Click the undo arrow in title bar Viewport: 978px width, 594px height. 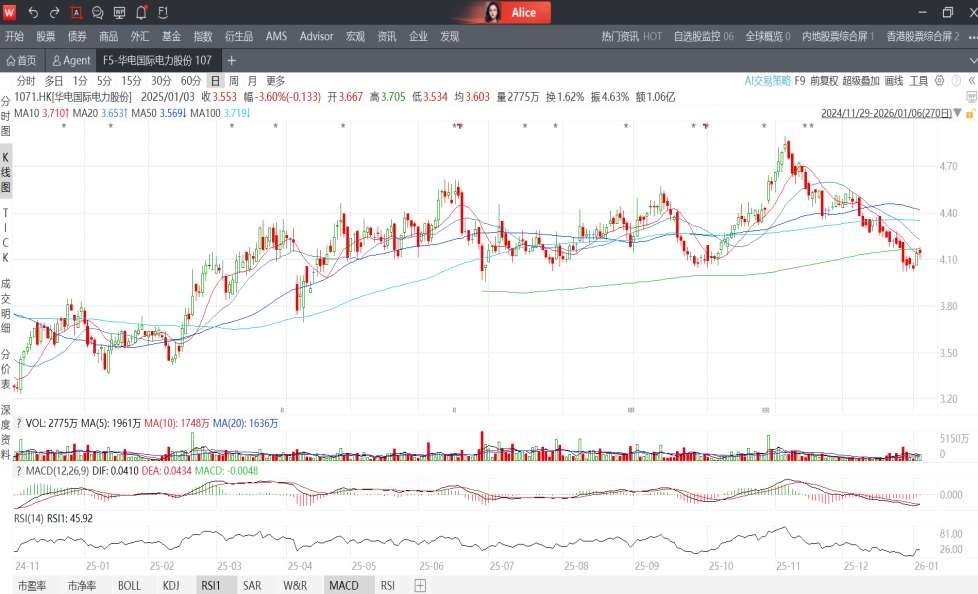click(x=33, y=12)
